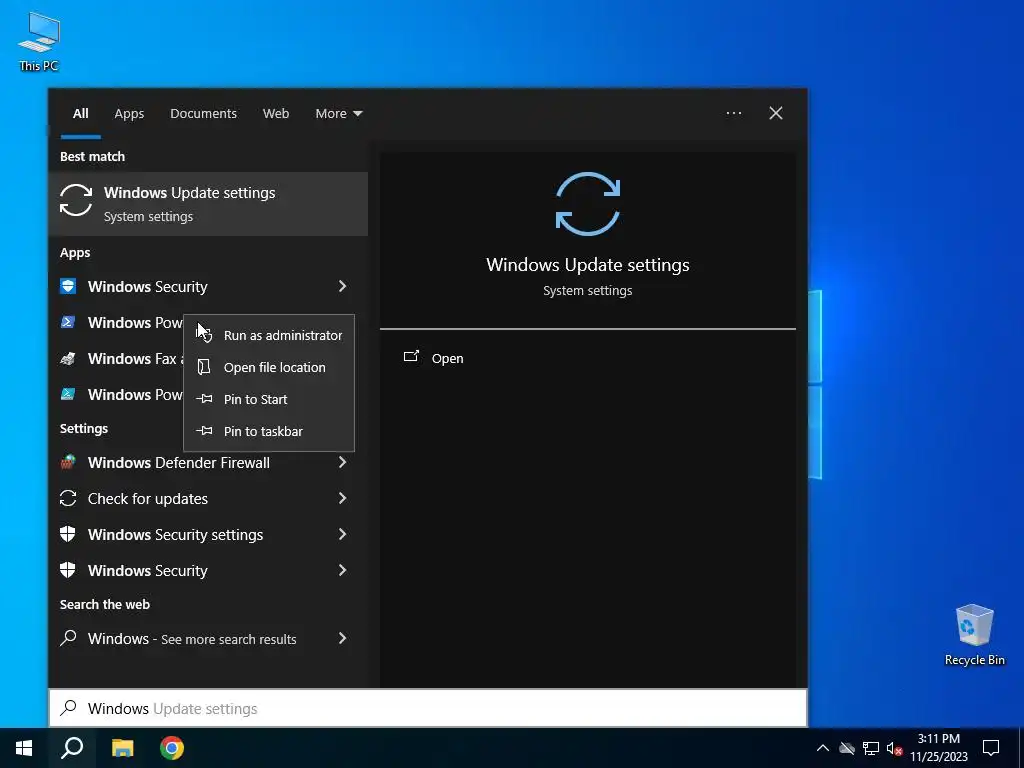Expand Check for updates result arrow
Image resolution: width=1024 pixels, height=768 pixels.
[342, 498]
